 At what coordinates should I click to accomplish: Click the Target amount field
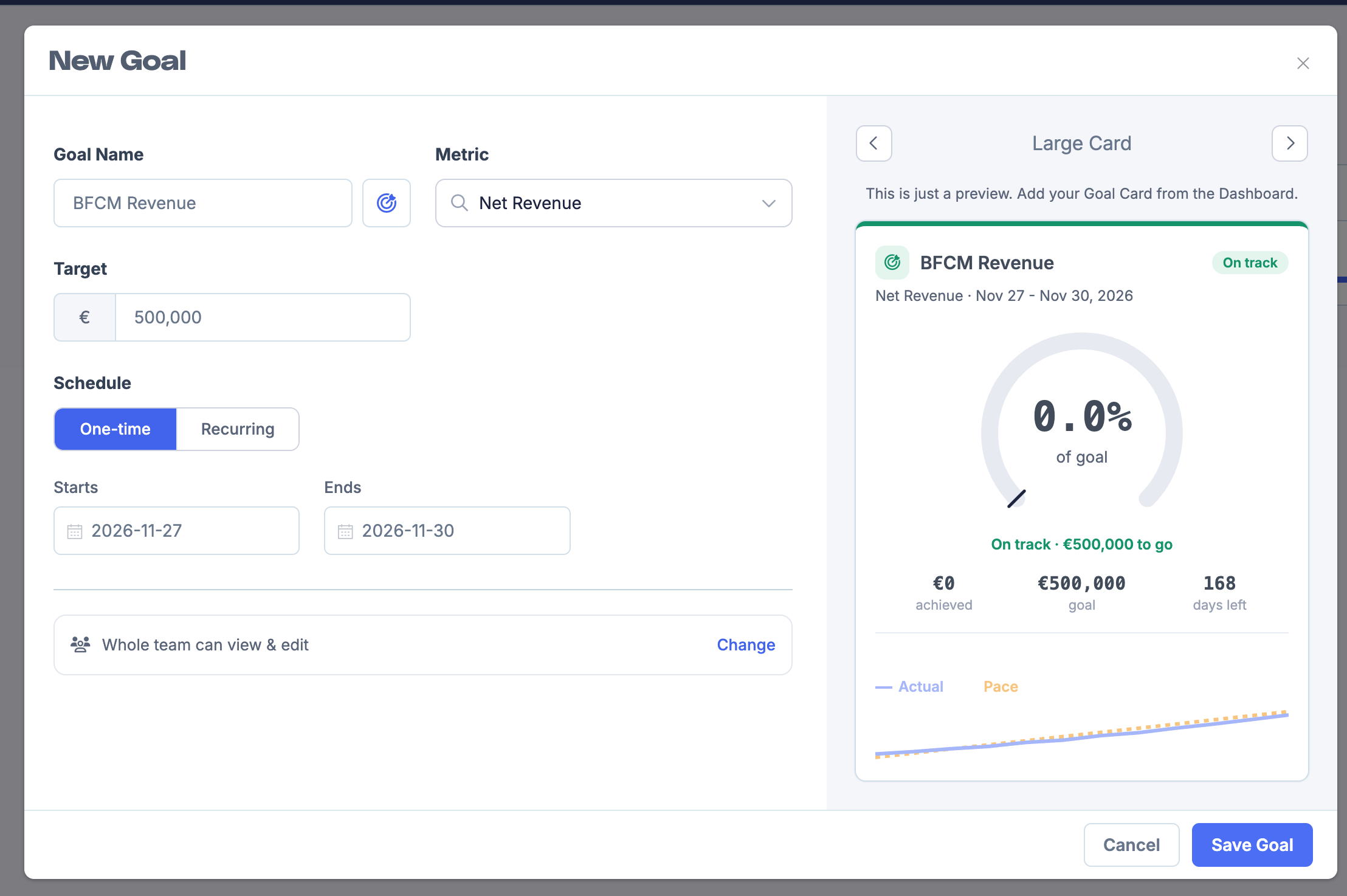(x=263, y=317)
